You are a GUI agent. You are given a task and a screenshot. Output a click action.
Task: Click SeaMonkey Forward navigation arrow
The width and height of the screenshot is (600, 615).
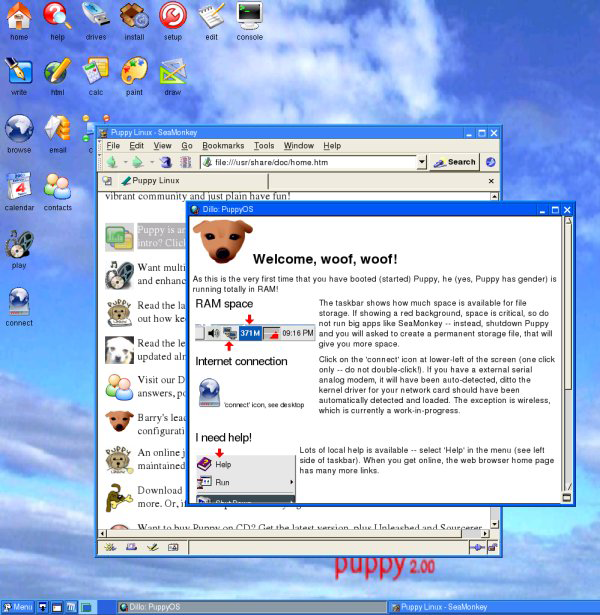[138, 162]
